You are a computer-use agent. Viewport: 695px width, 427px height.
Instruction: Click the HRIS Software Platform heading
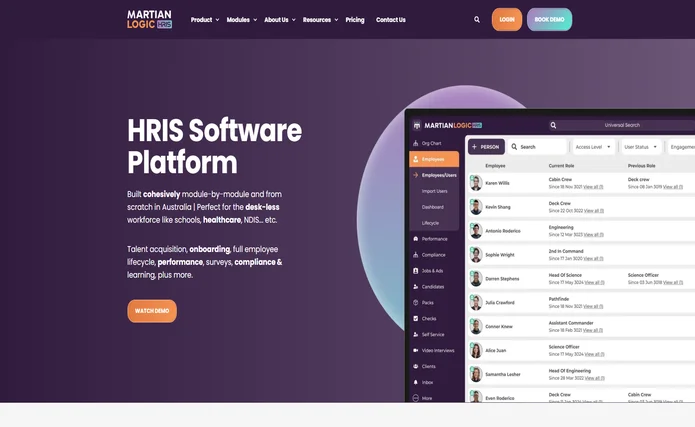(215, 146)
